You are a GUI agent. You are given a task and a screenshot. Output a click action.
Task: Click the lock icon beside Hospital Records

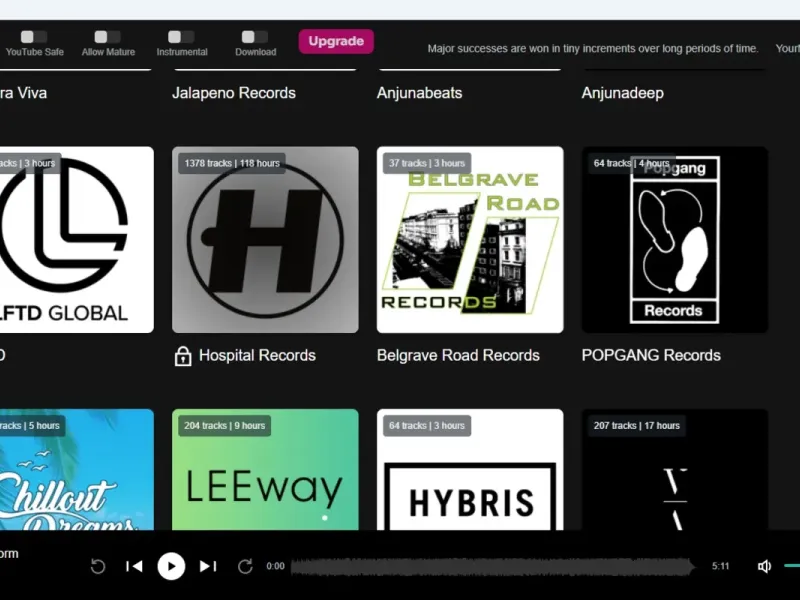pos(183,356)
